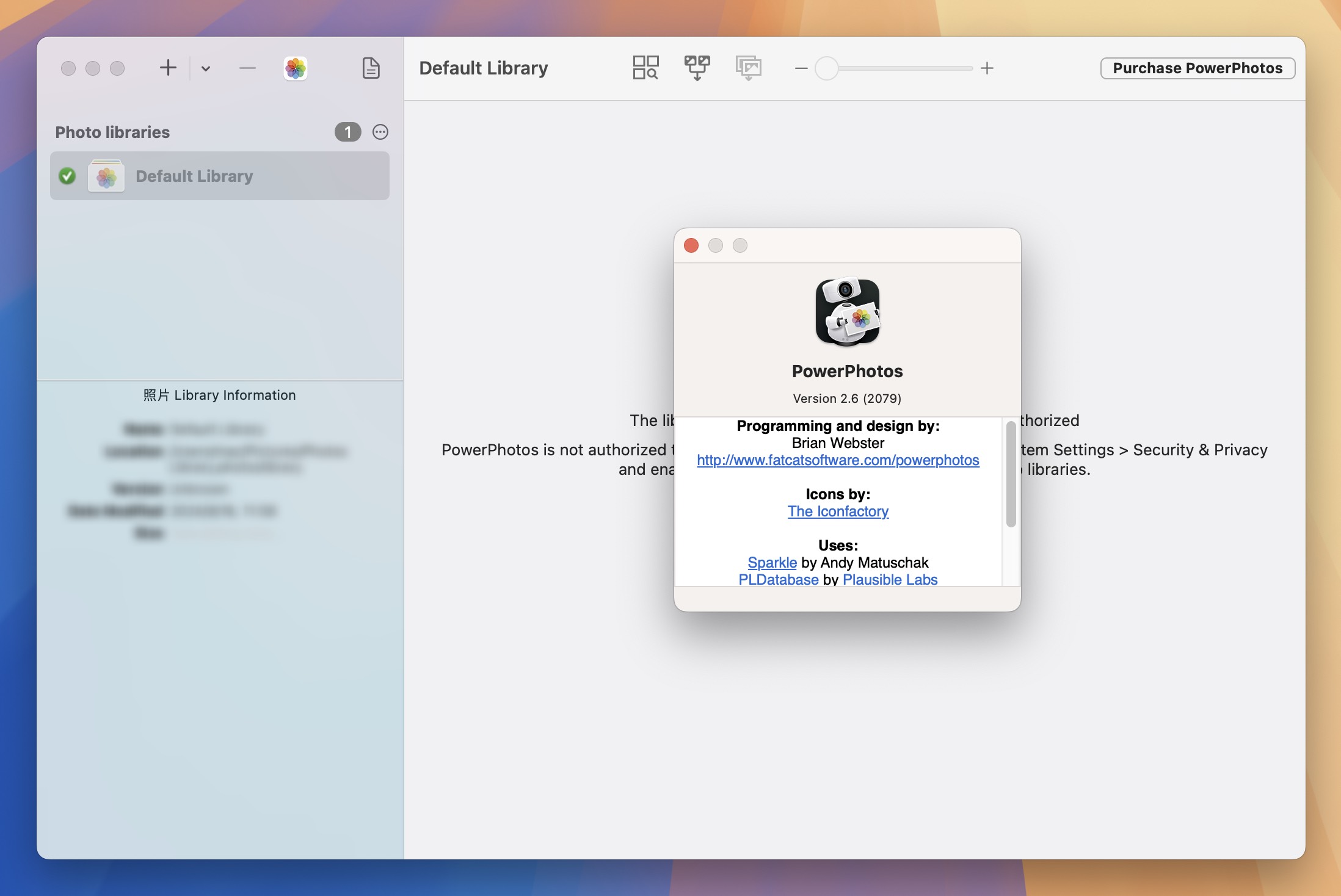Click the Default Library Photos thumbnail icon

[106, 176]
